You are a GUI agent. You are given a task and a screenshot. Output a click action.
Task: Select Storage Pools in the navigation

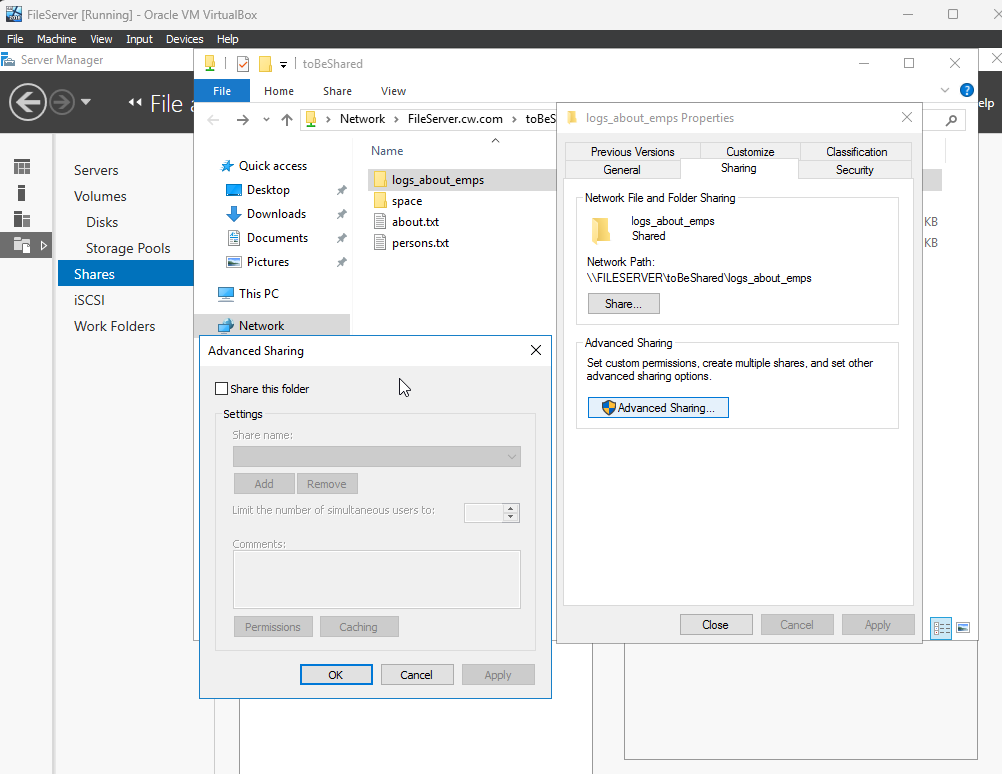click(x=128, y=248)
